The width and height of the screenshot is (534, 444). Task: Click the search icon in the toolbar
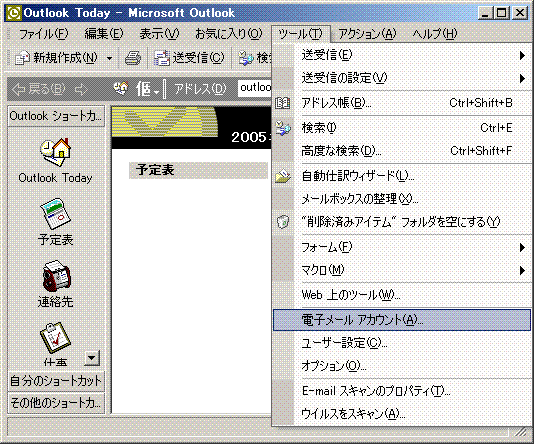coord(246,58)
